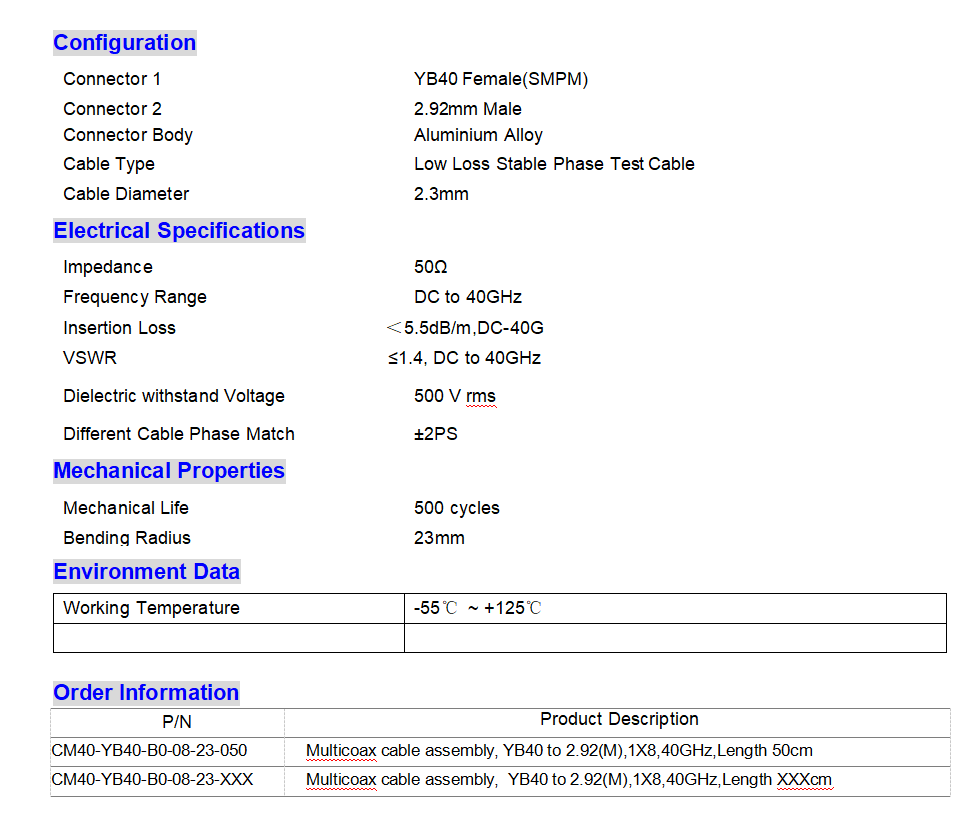Select the ±2PS phase match value

[x=436, y=434]
